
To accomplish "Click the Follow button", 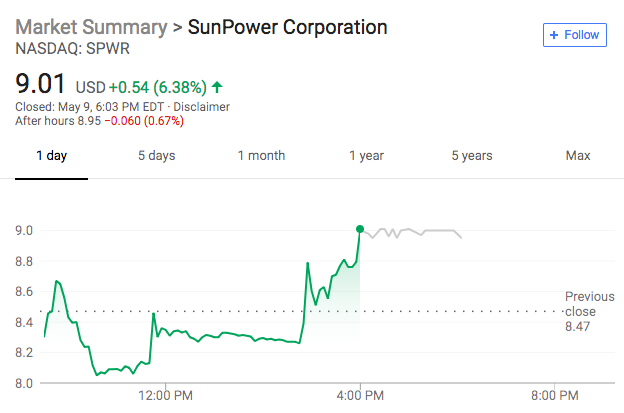I will [575, 35].
